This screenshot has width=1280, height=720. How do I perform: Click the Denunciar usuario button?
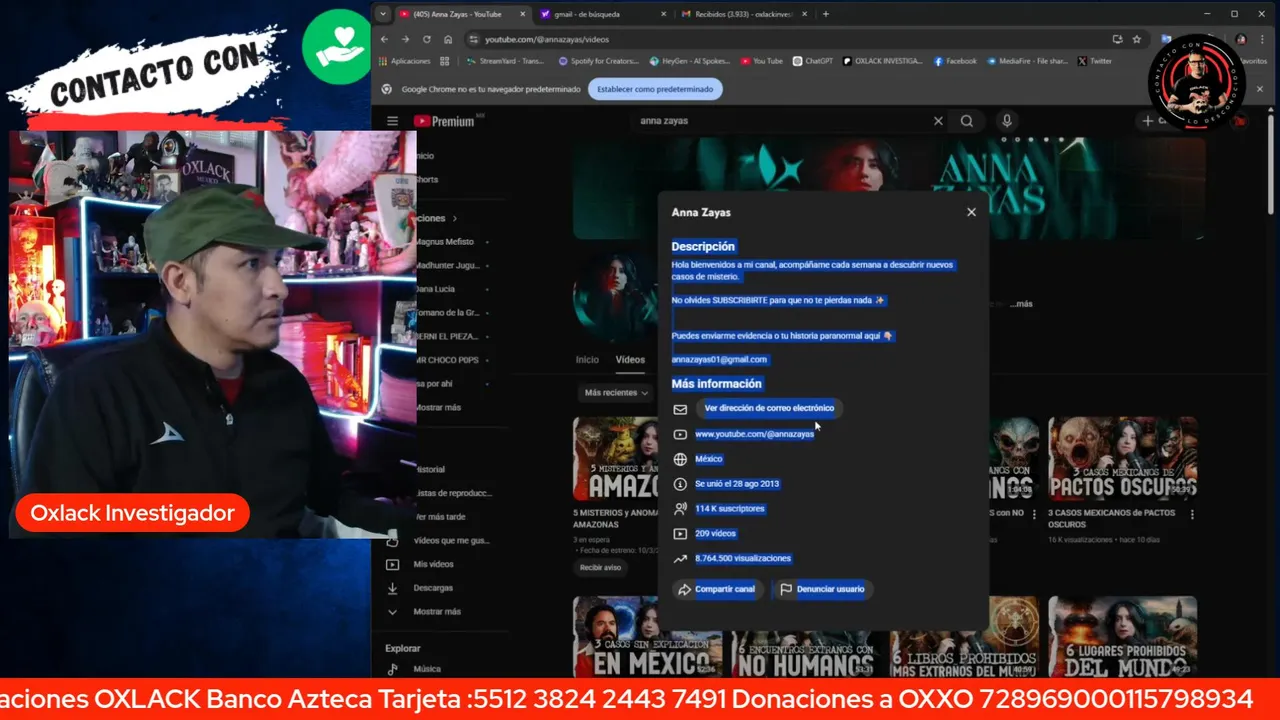(x=822, y=589)
